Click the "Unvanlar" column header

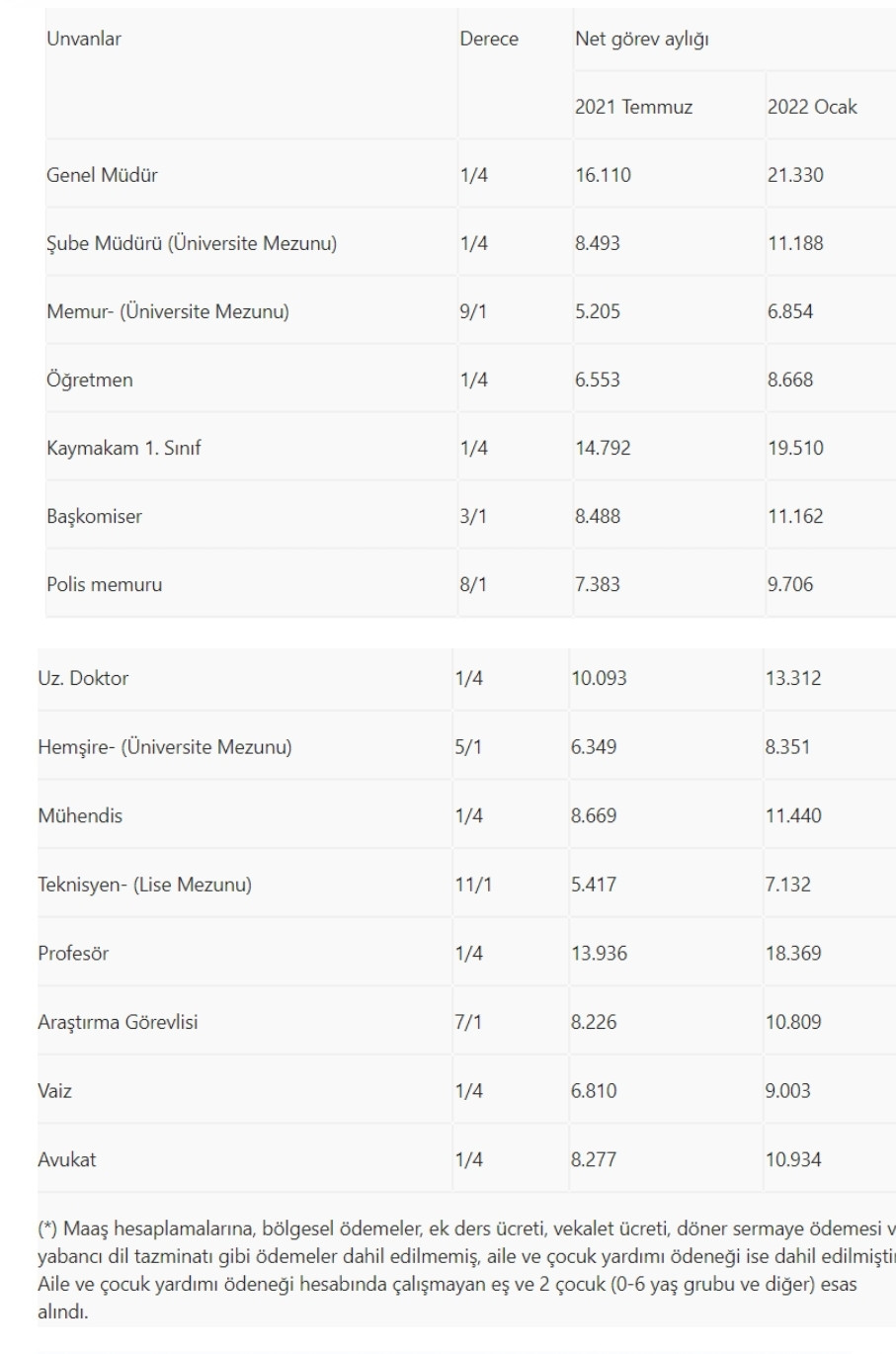[84, 40]
